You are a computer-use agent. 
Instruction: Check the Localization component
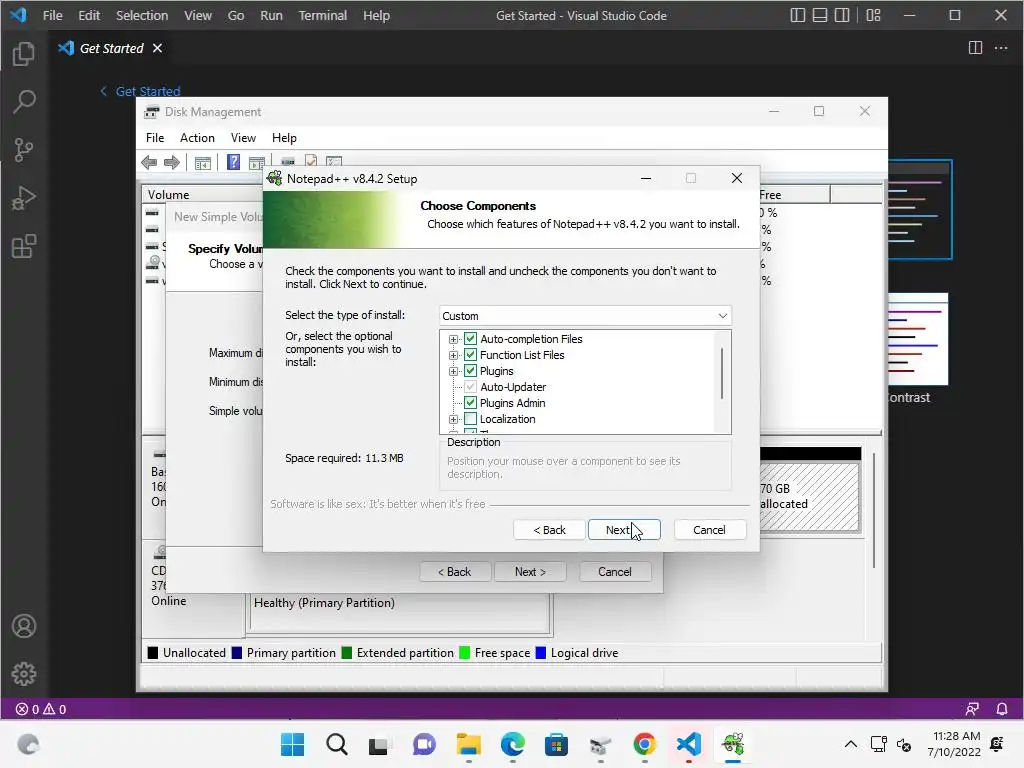(x=470, y=419)
